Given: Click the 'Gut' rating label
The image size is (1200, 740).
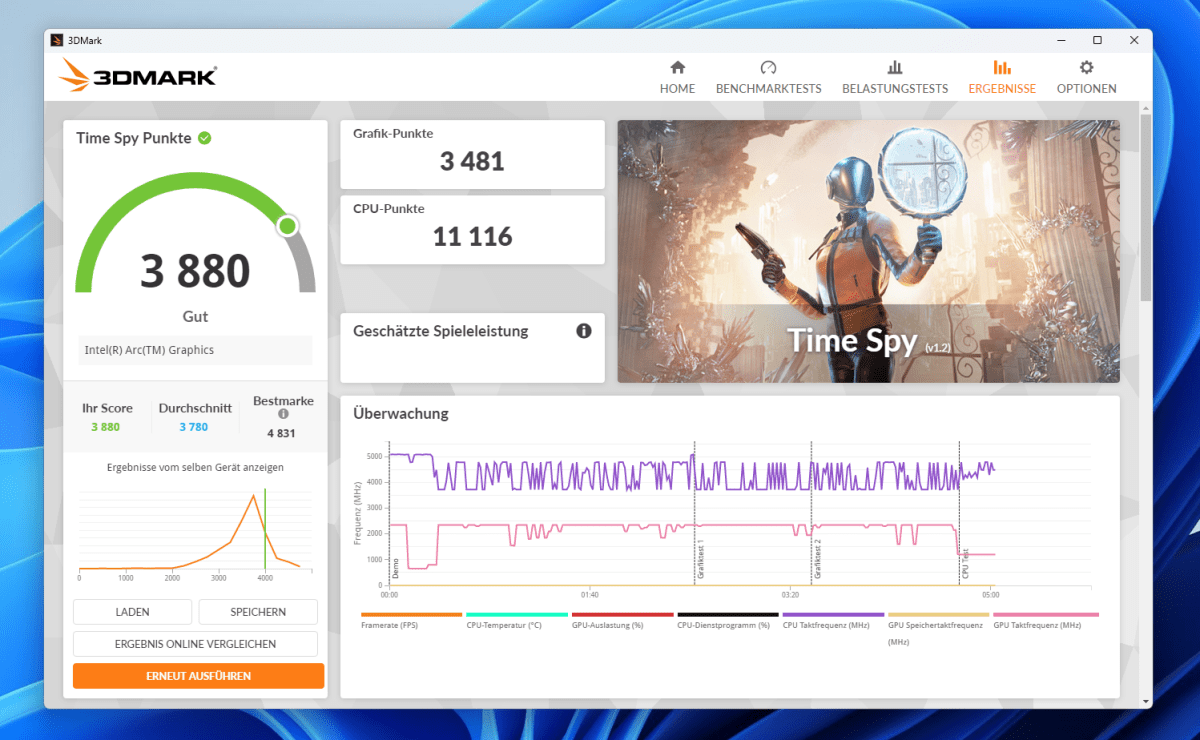Looking at the screenshot, I should (195, 316).
